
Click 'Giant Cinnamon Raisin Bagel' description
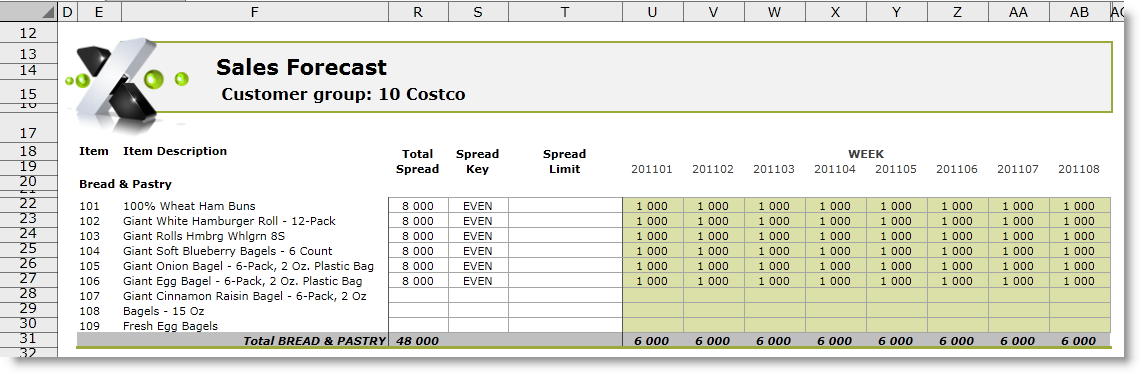coord(244,296)
